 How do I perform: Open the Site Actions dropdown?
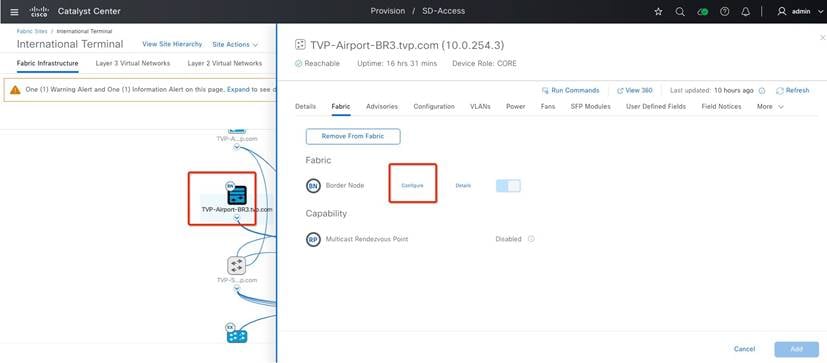(x=235, y=45)
